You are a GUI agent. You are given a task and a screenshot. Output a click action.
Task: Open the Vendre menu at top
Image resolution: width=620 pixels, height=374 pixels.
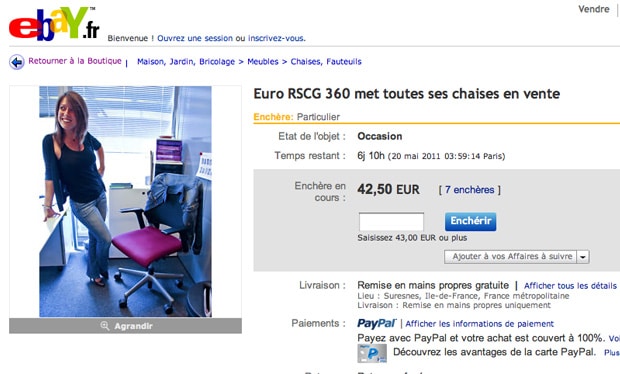coord(594,9)
